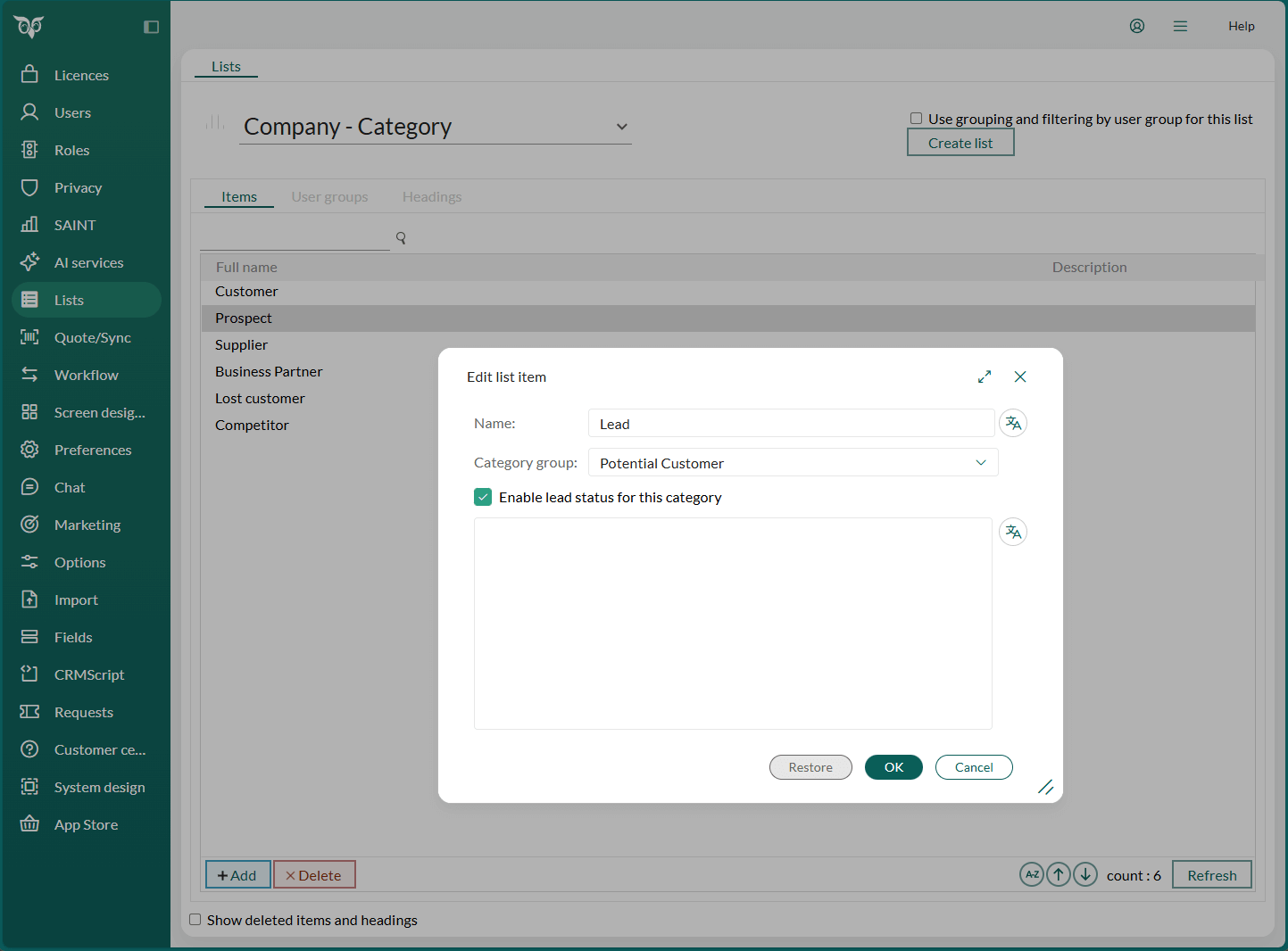
Task: Click the translate icon next to Name field
Action: click(1012, 423)
